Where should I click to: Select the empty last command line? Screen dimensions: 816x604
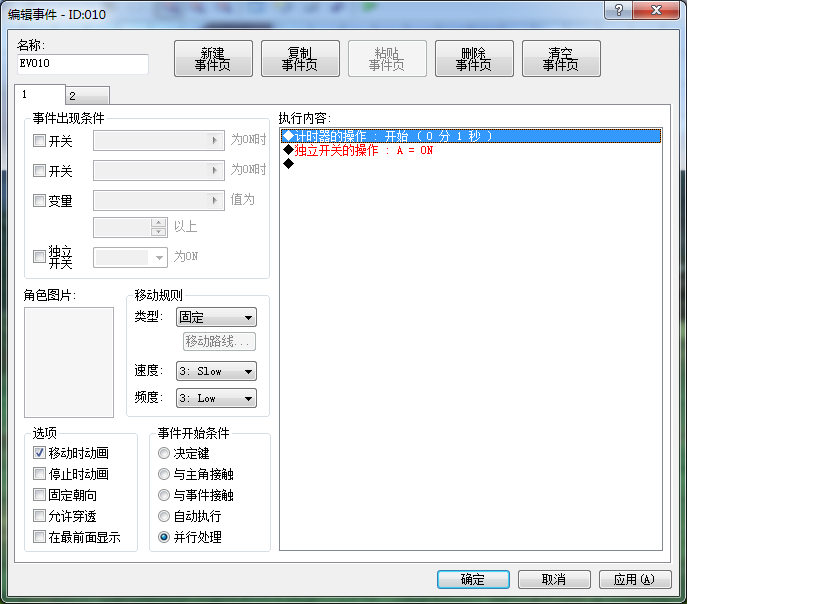coord(471,164)
